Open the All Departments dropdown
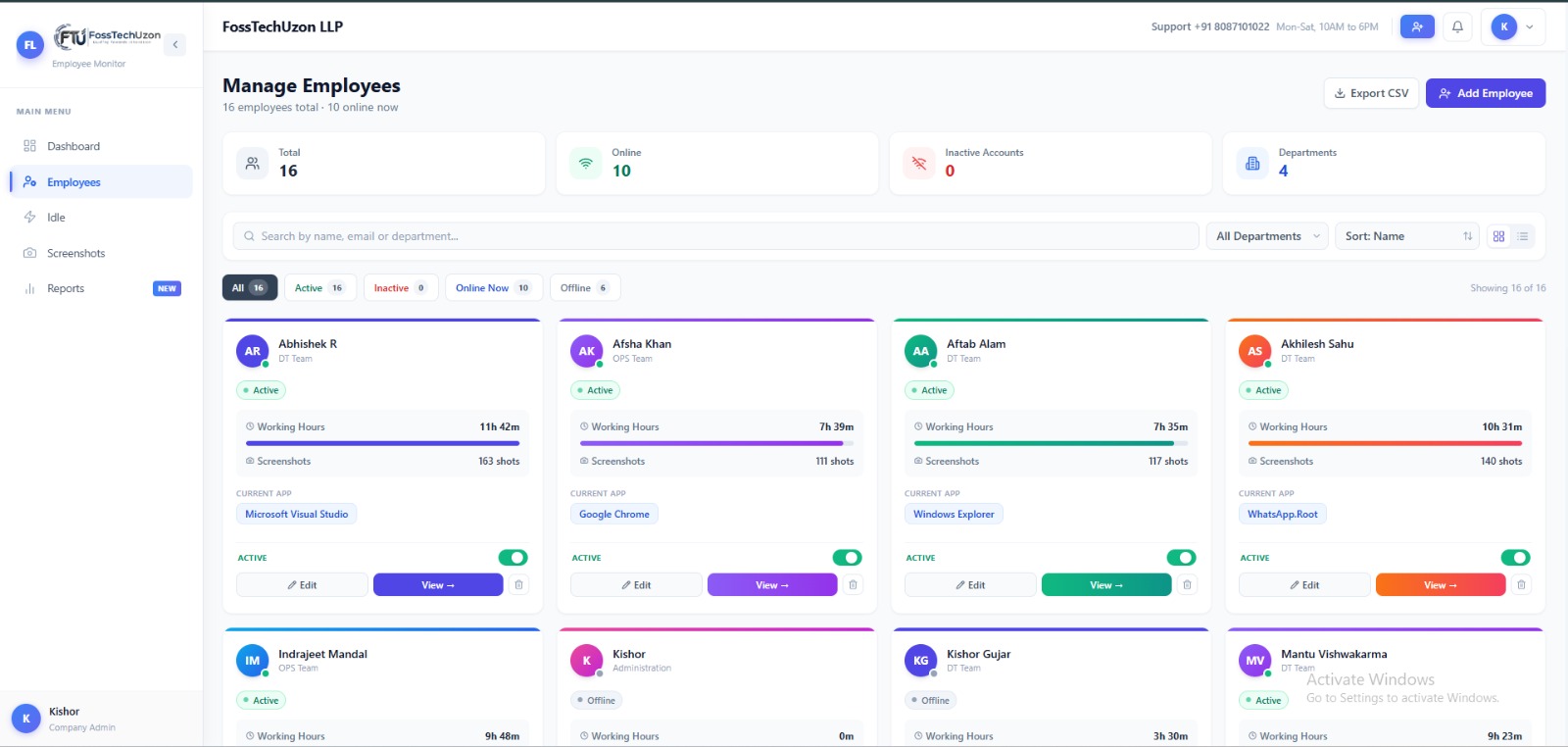 pyautogui.click(x=1267, y=236)
